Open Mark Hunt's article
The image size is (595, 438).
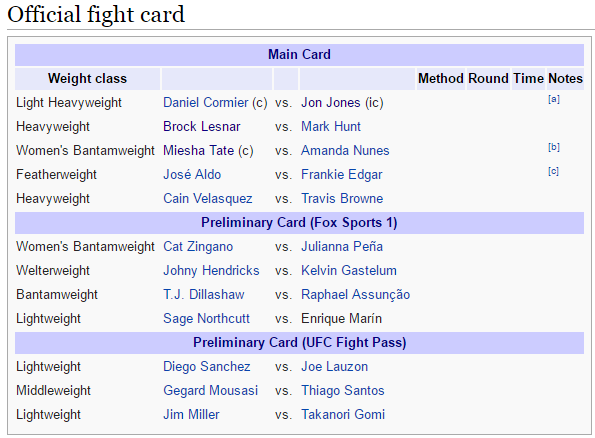click(x=331, y=126)
